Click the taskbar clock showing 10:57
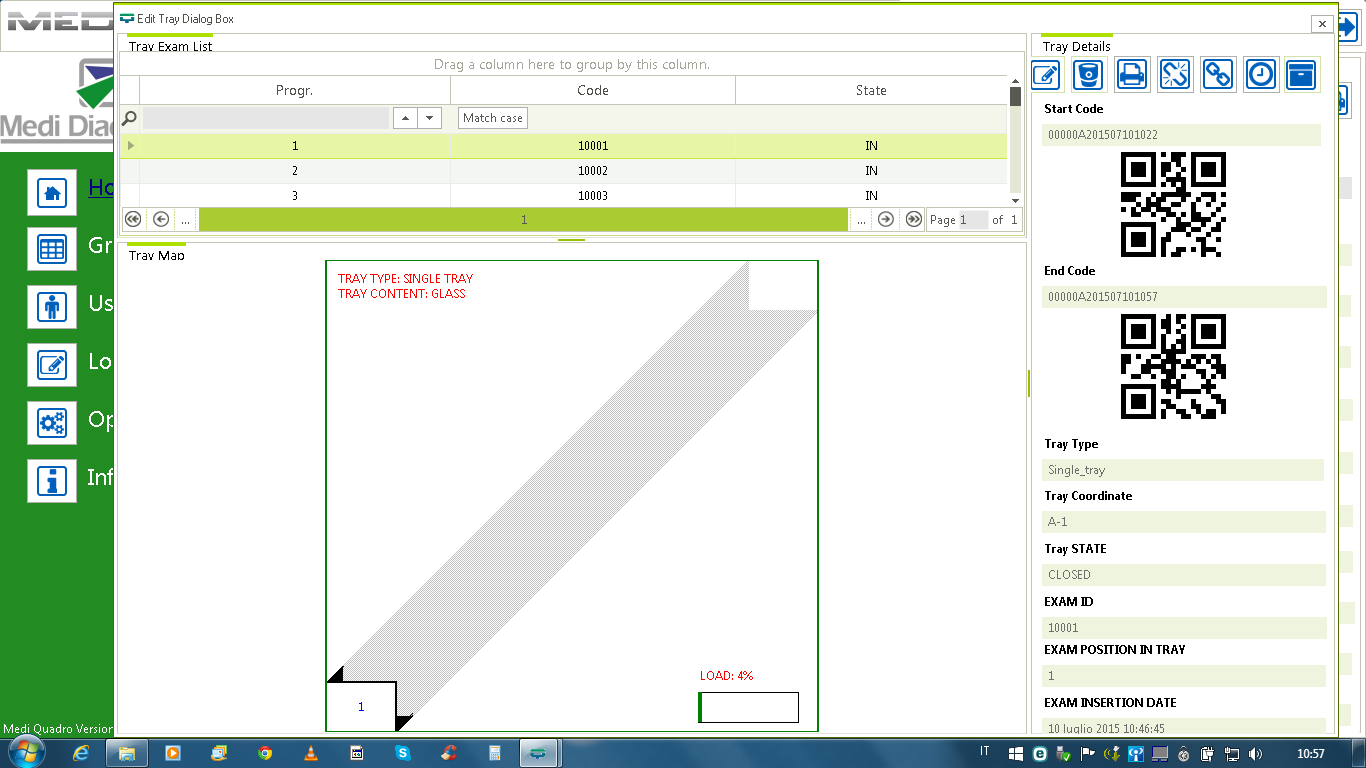 click(x=1310, y=753)
